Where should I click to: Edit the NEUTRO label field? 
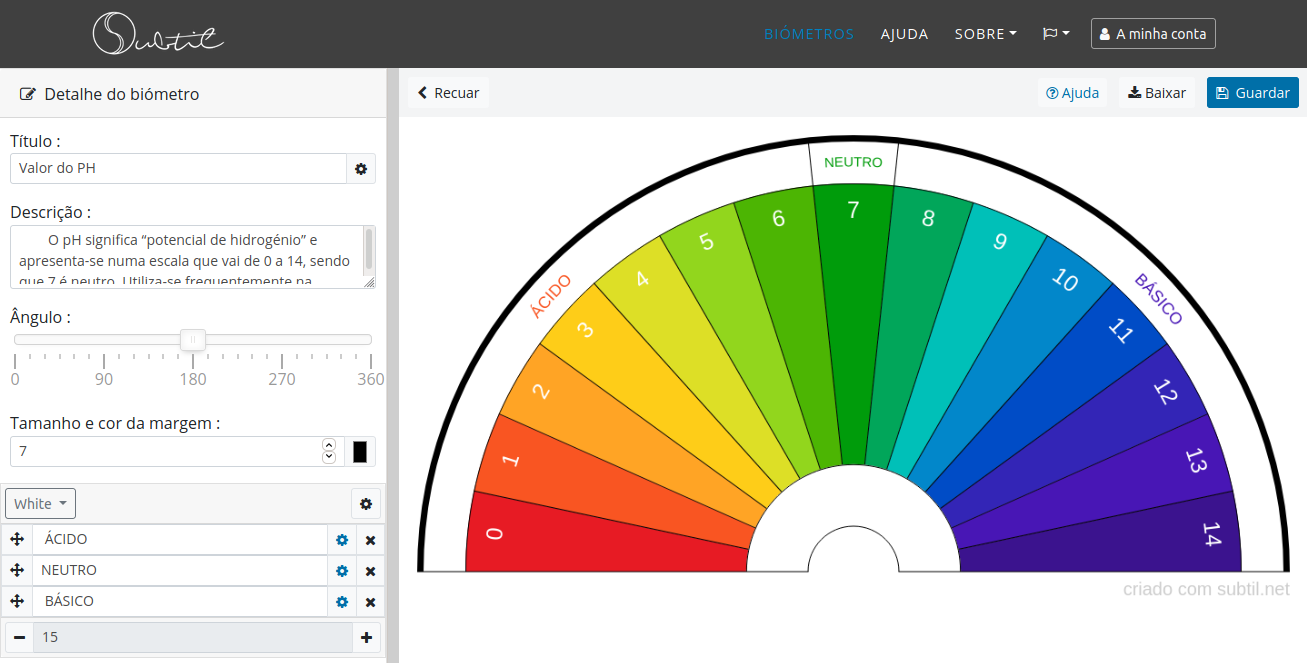click(x=180, y=571)
